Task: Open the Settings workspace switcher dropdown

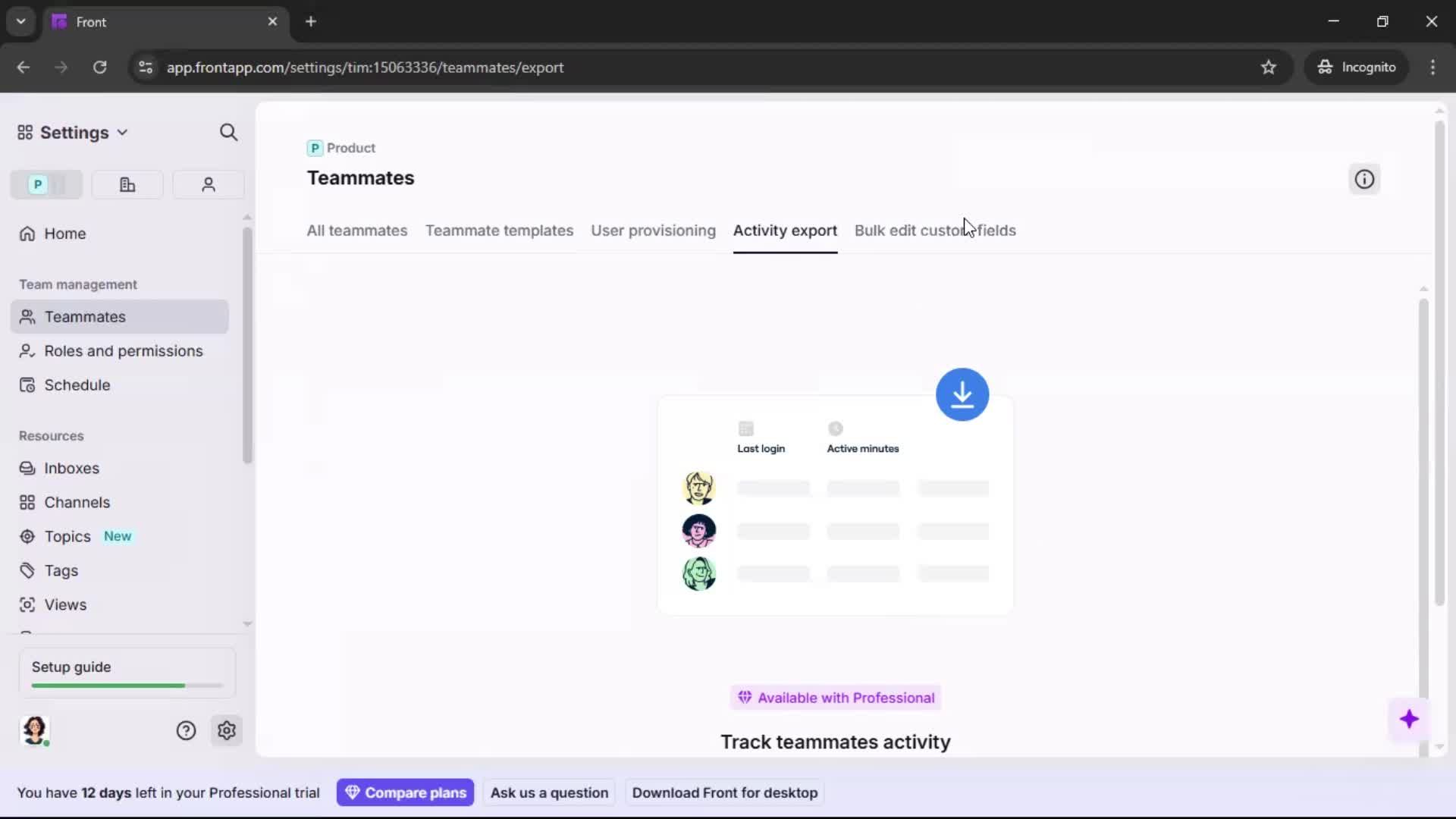Action: pos(122,132)
